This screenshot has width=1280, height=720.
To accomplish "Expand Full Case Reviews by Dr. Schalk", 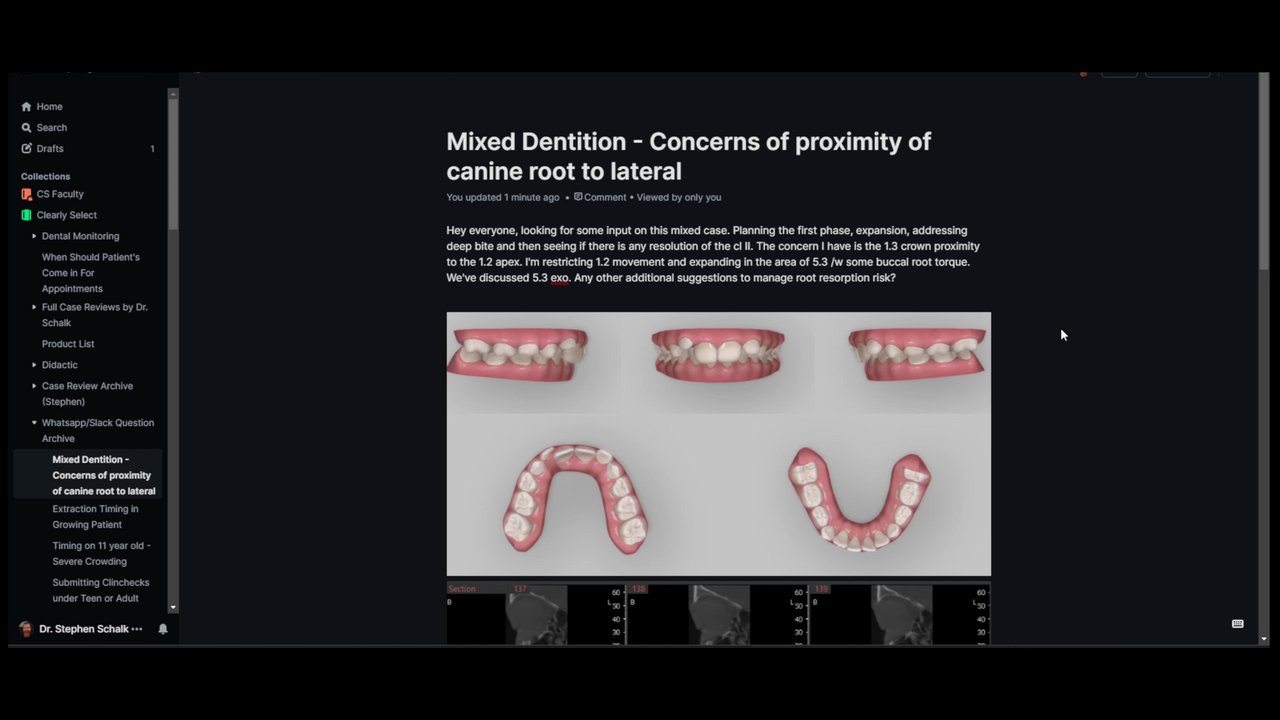I will click(34, 307).
